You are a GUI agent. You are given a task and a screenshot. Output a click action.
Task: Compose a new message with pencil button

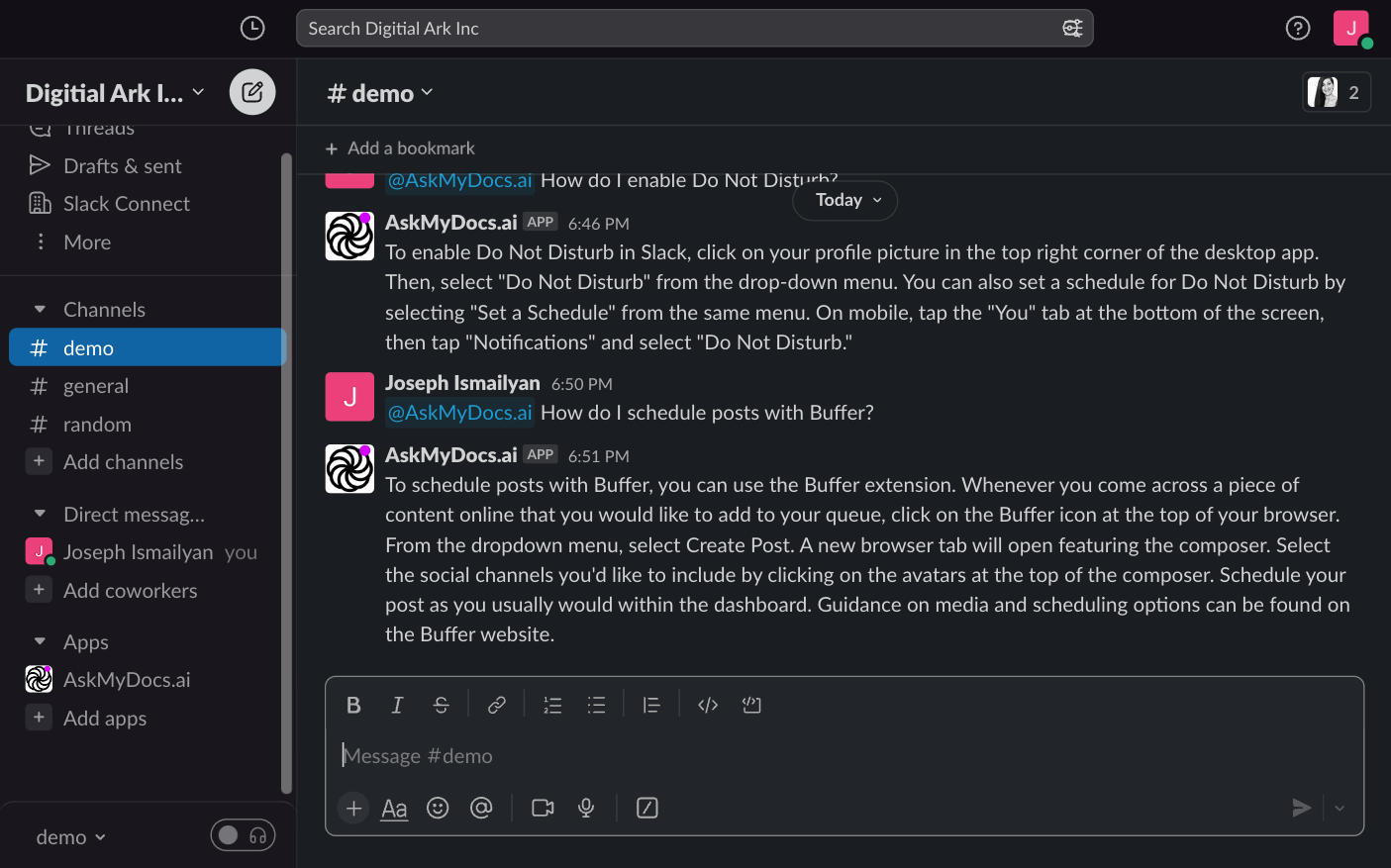252,92
